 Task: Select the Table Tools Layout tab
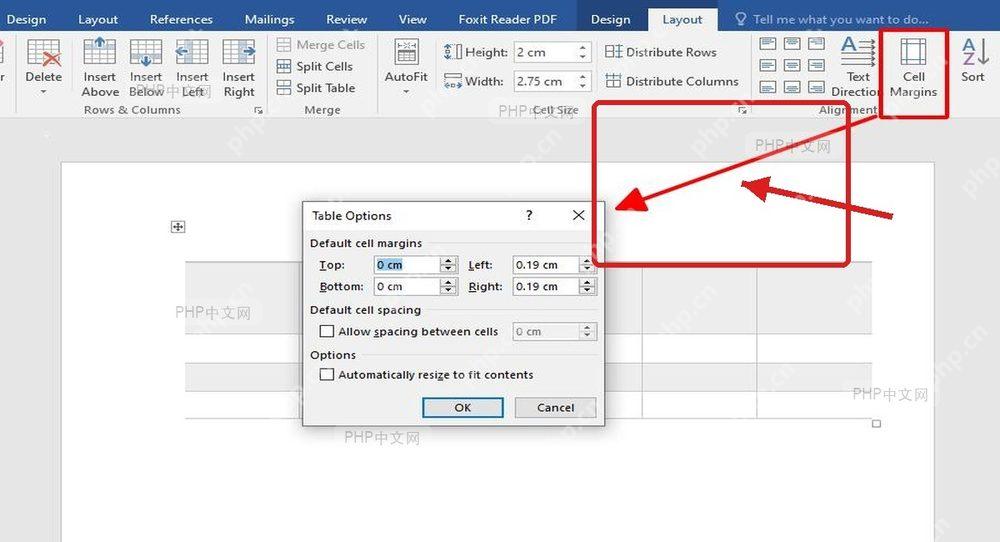point(682,19)
